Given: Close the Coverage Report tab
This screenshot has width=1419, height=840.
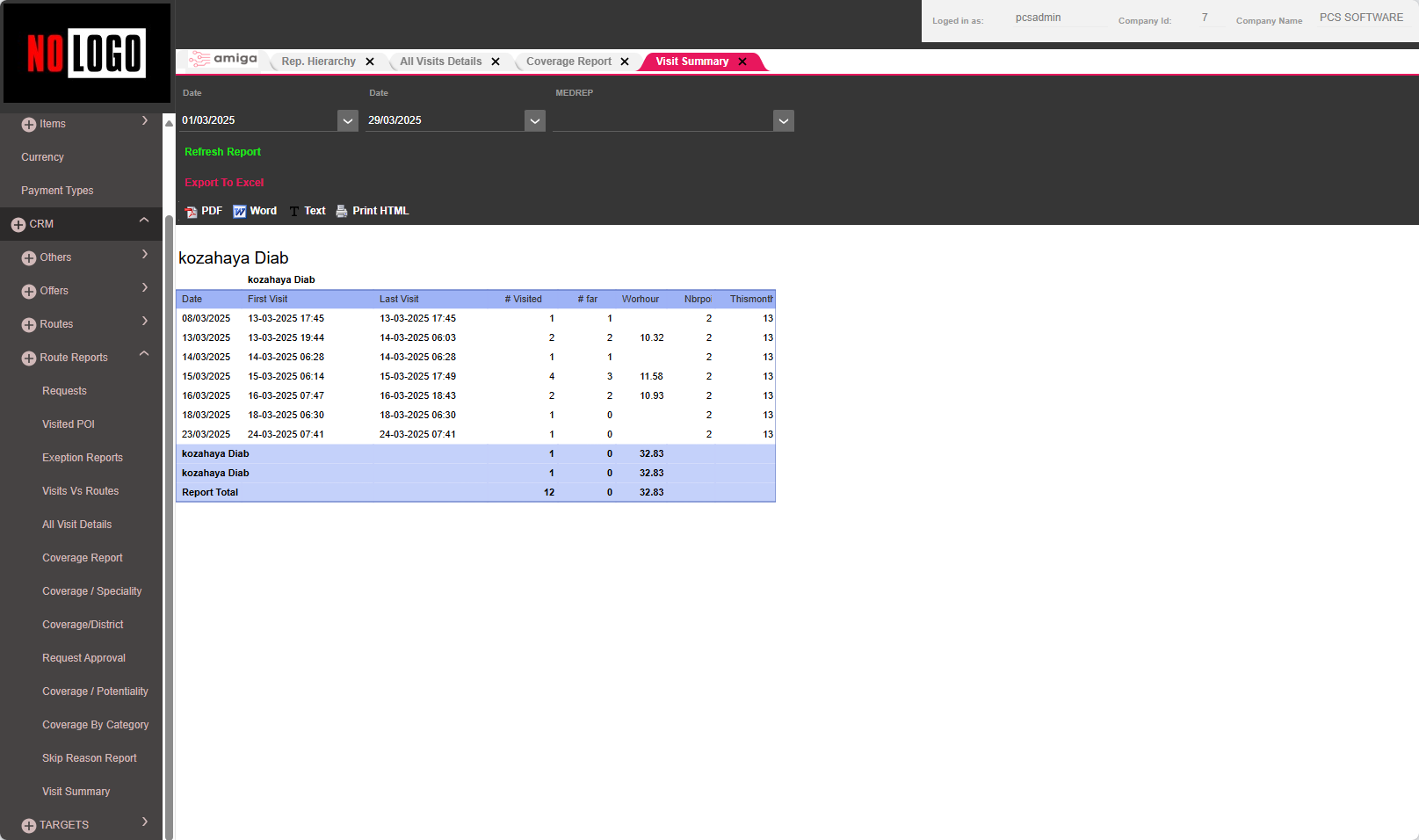Looking at the screenshot, I should click(x=625, y=62).
